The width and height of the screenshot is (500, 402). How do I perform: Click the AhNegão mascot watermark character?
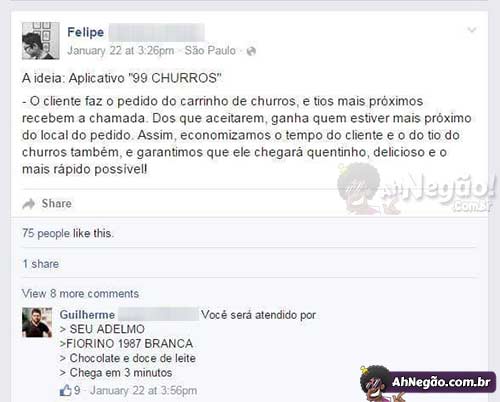(359, 188)
